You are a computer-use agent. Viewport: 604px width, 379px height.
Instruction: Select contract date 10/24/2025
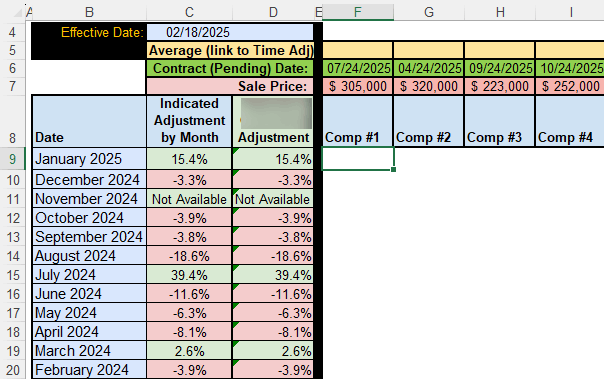pyautogui.click(x=570, y=69)
